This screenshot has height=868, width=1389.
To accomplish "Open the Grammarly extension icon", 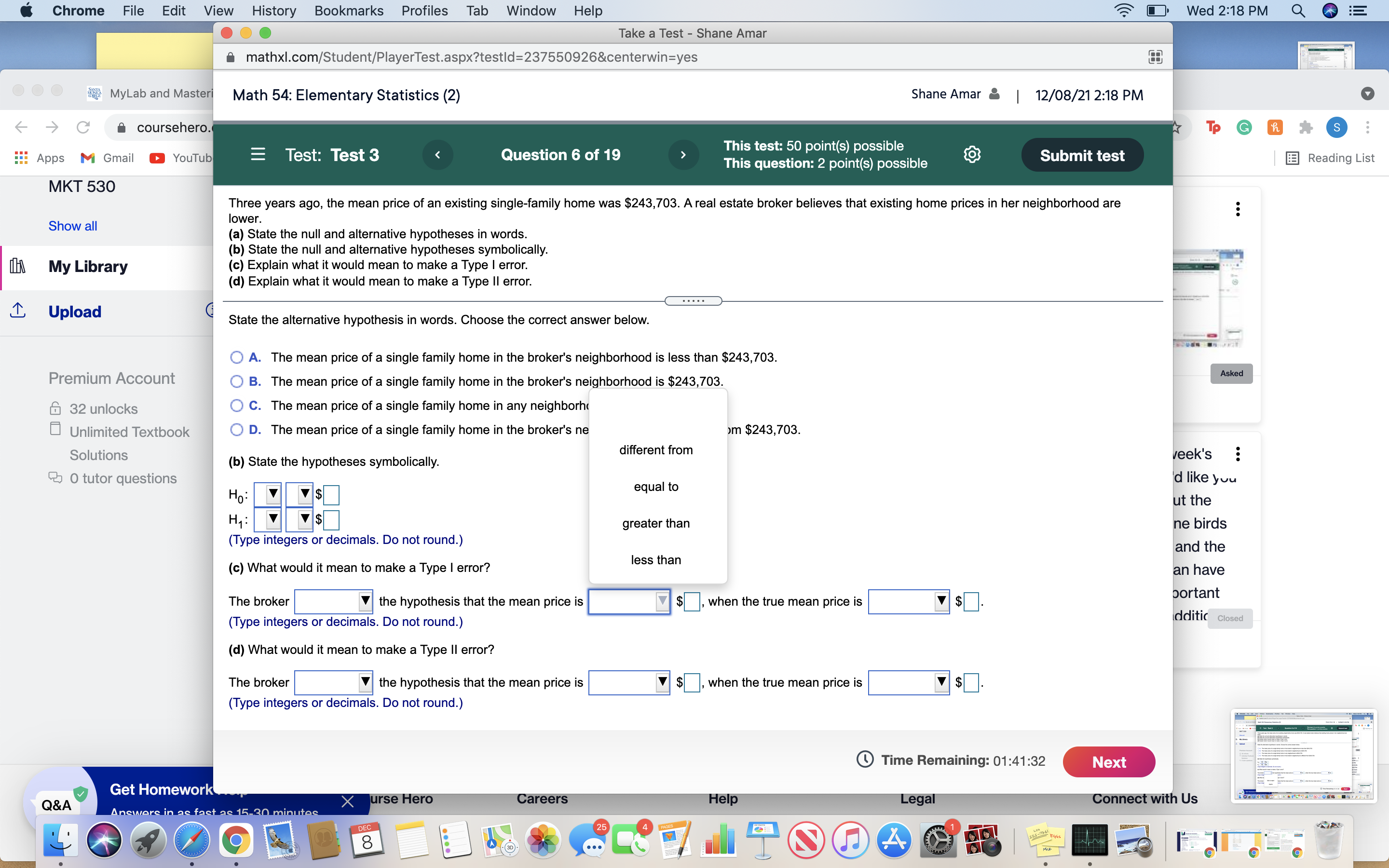I will [1244, 127].
